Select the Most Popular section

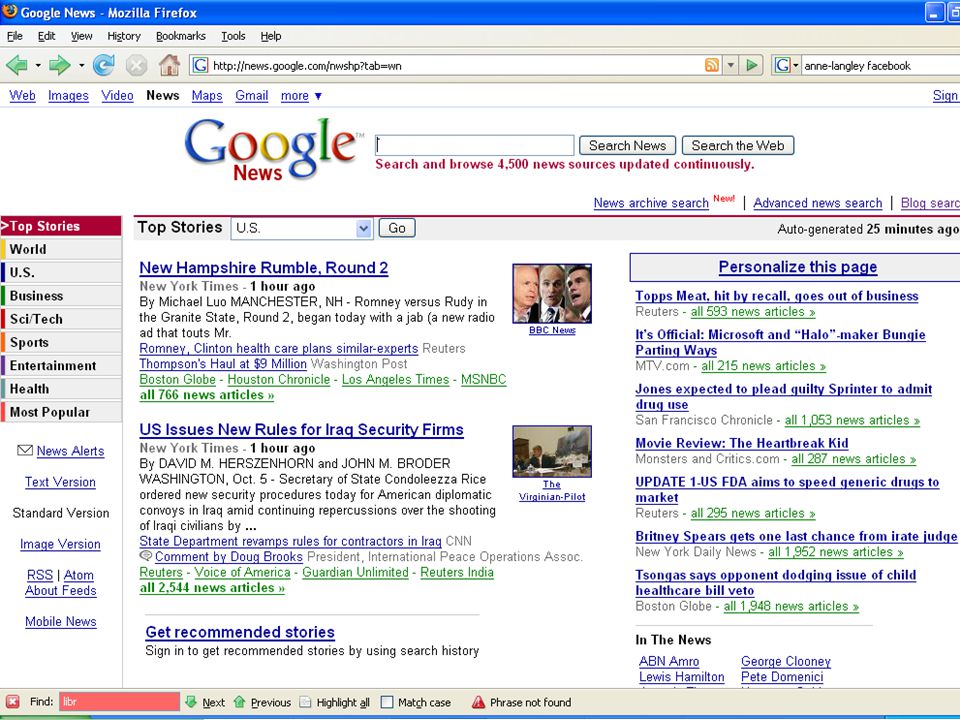click(61, 412)
